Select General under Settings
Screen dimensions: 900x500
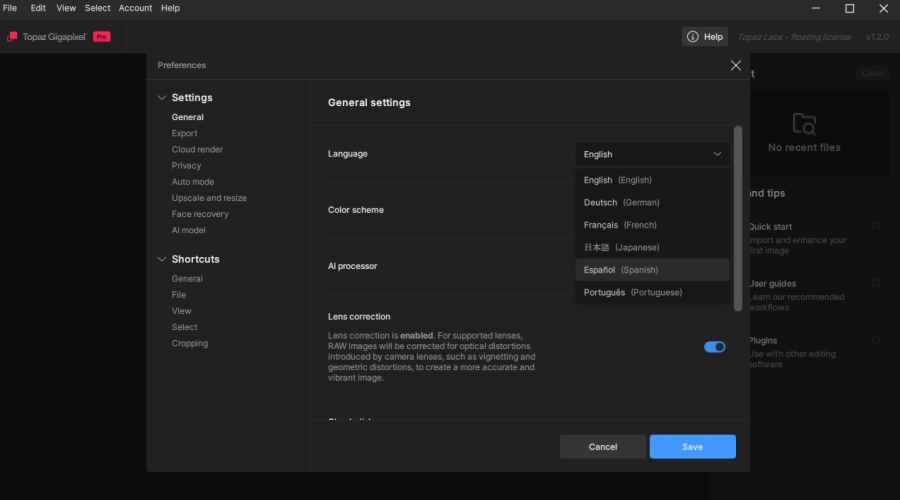coord(188,117)
